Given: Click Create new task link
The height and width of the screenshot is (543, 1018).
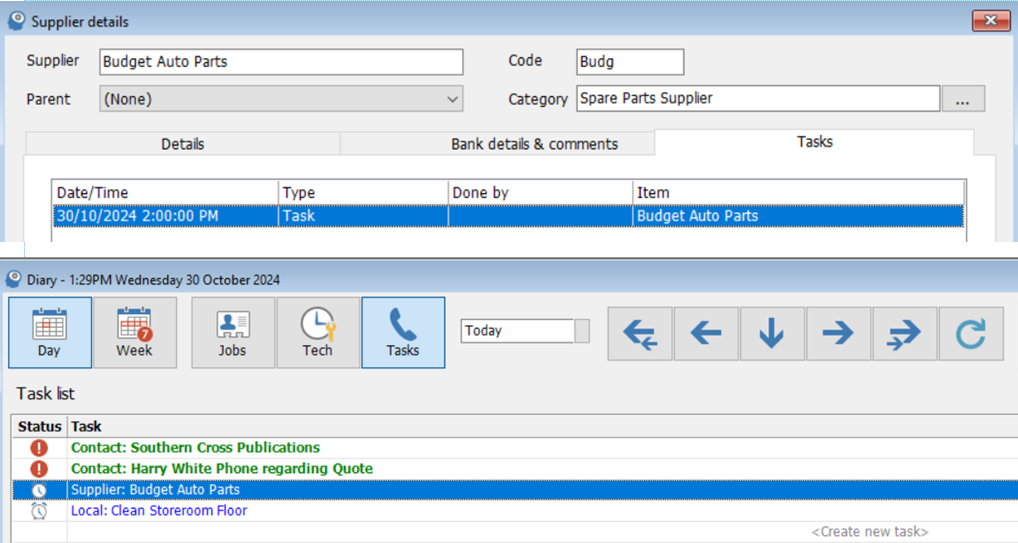Looking at the screenshot, I should (x=869, y=532).
